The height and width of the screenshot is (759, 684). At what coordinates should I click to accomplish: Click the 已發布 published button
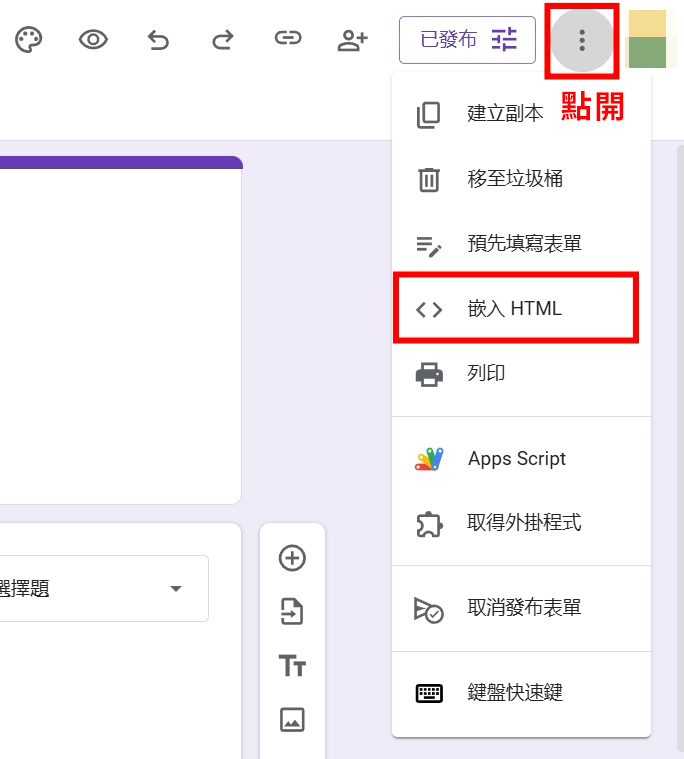point(467,40)
